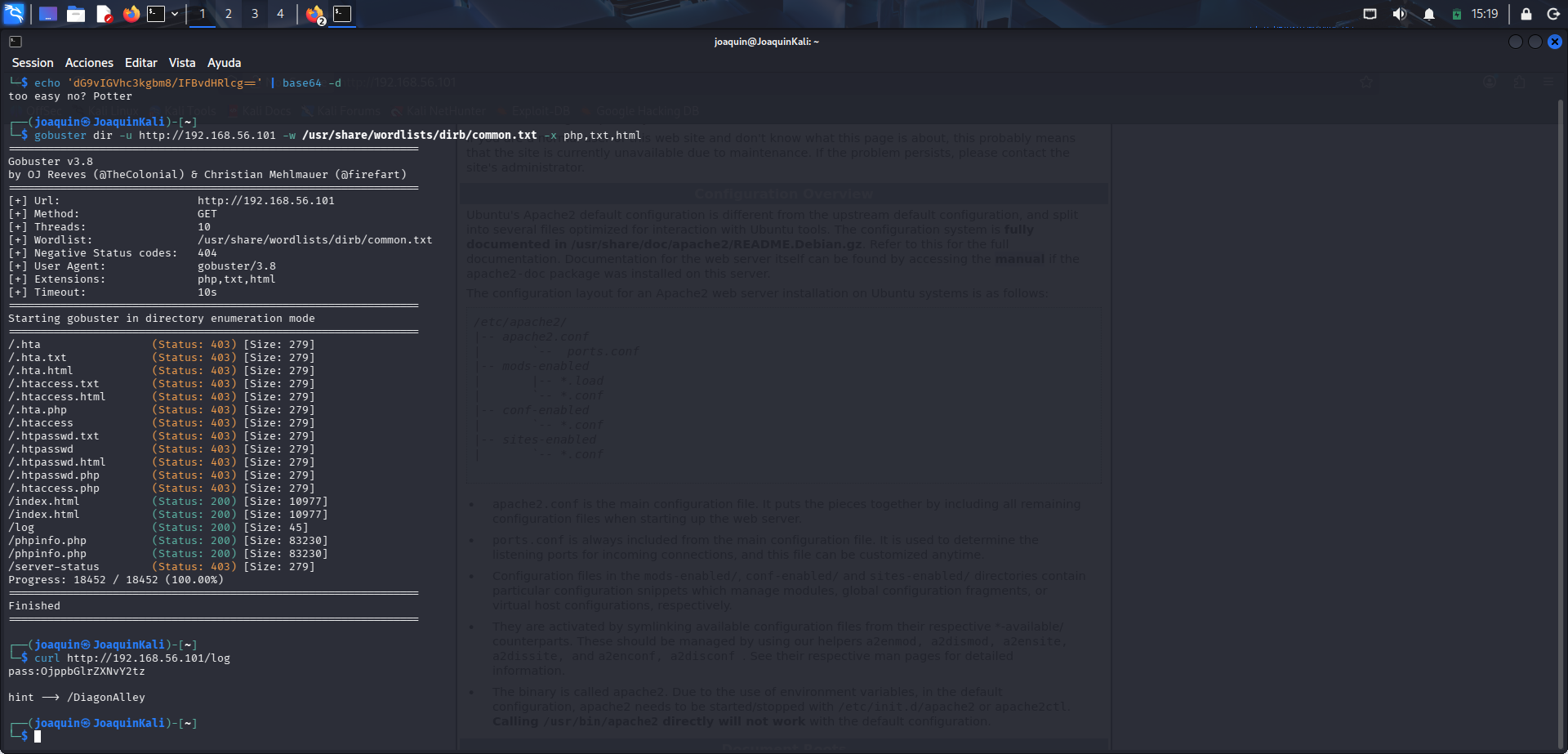Log out using the power icon
This screenshot has height=754, width=1568.
coord(1553,14)
